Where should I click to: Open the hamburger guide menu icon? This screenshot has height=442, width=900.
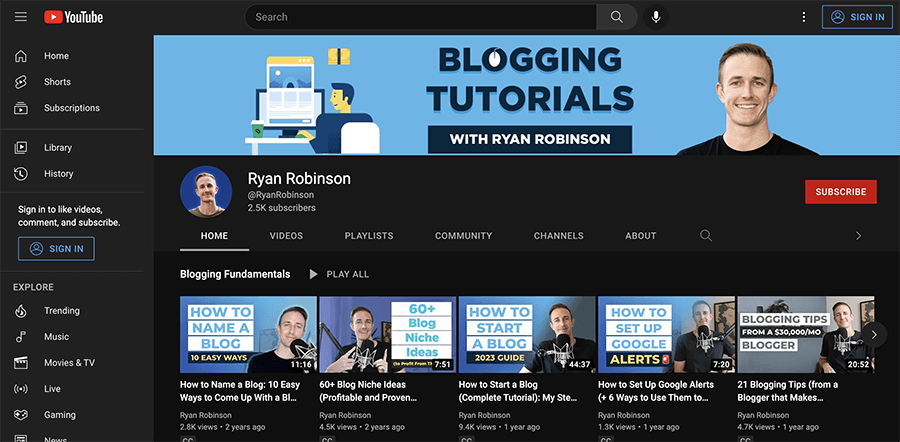point(21,17)
